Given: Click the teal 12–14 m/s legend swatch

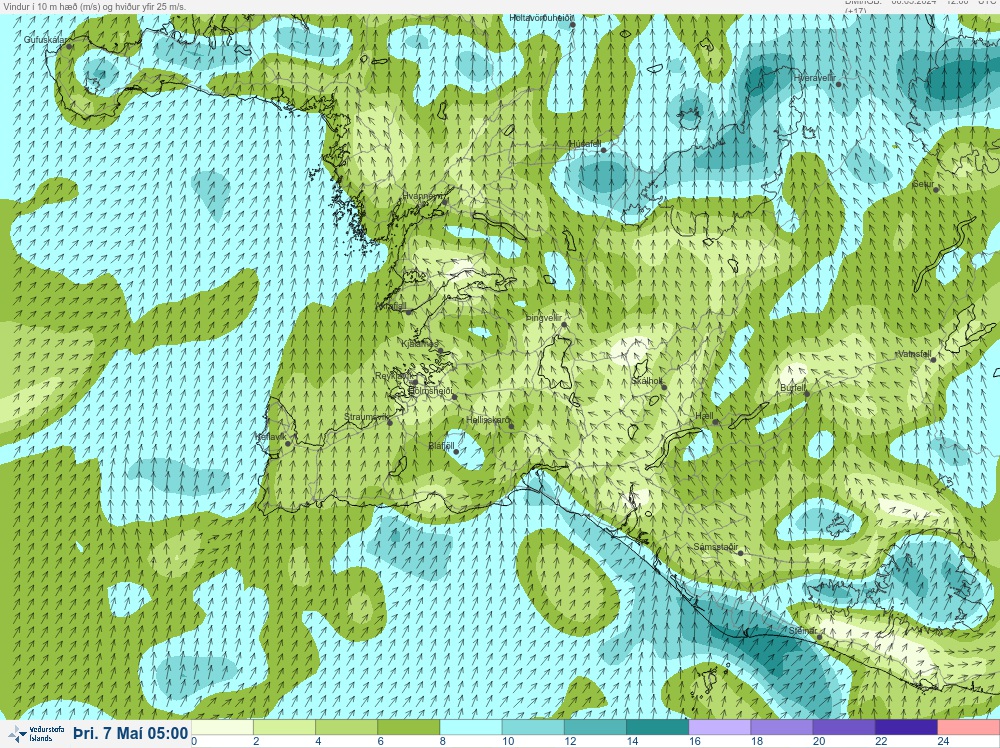Looking at the screenshot, I should click(595, 727).
